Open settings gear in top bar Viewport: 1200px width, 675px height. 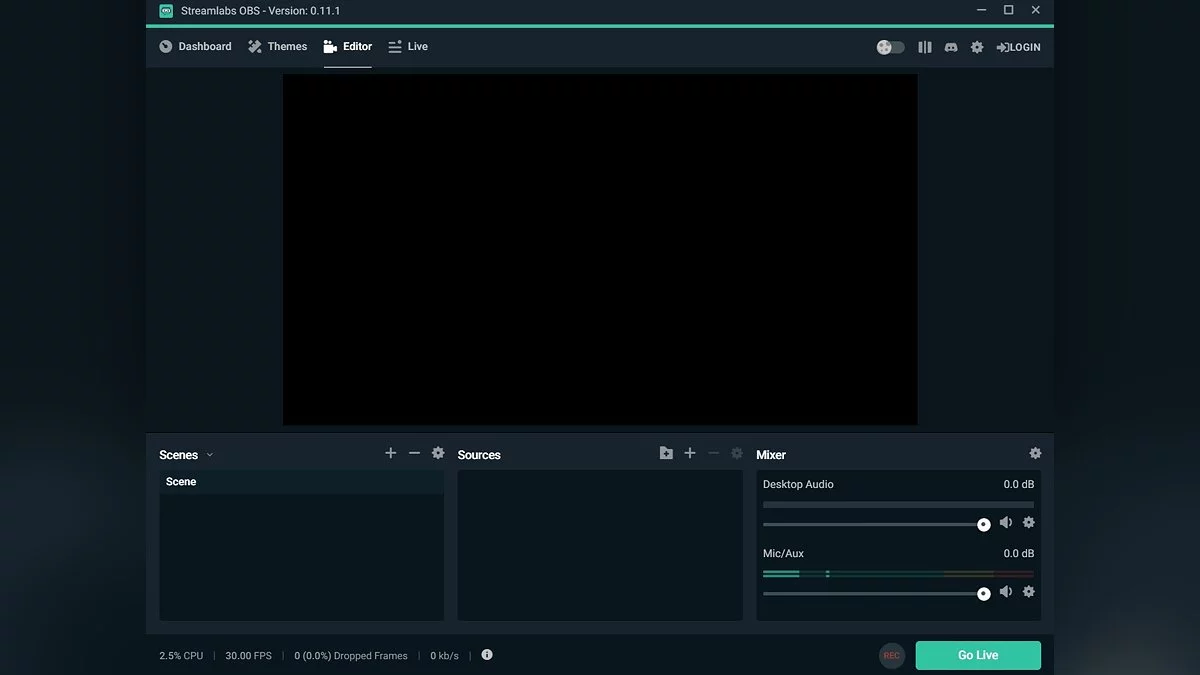[977, 47]
